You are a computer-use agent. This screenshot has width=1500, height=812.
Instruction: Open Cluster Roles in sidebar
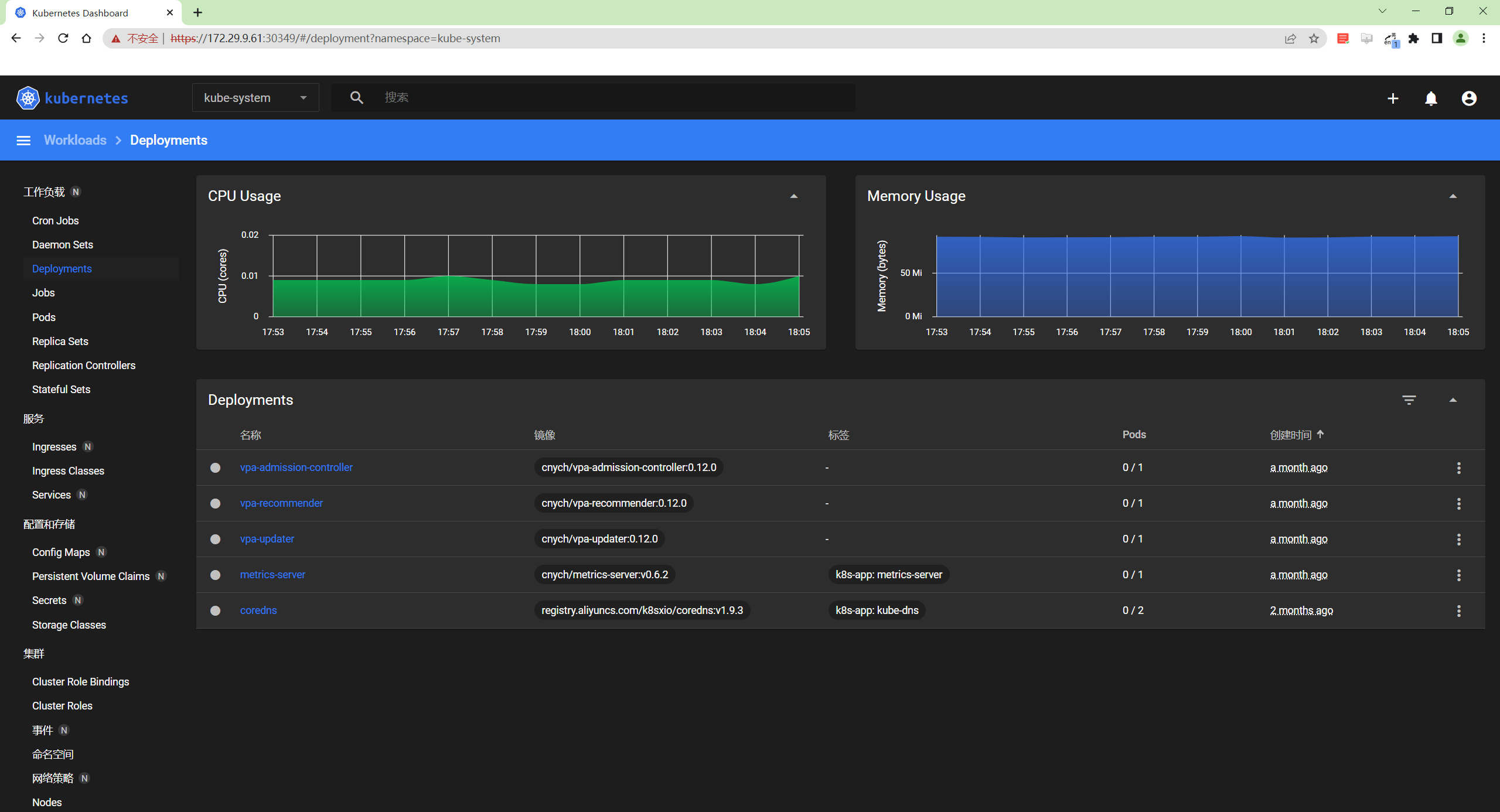click(x=62, y=706)
